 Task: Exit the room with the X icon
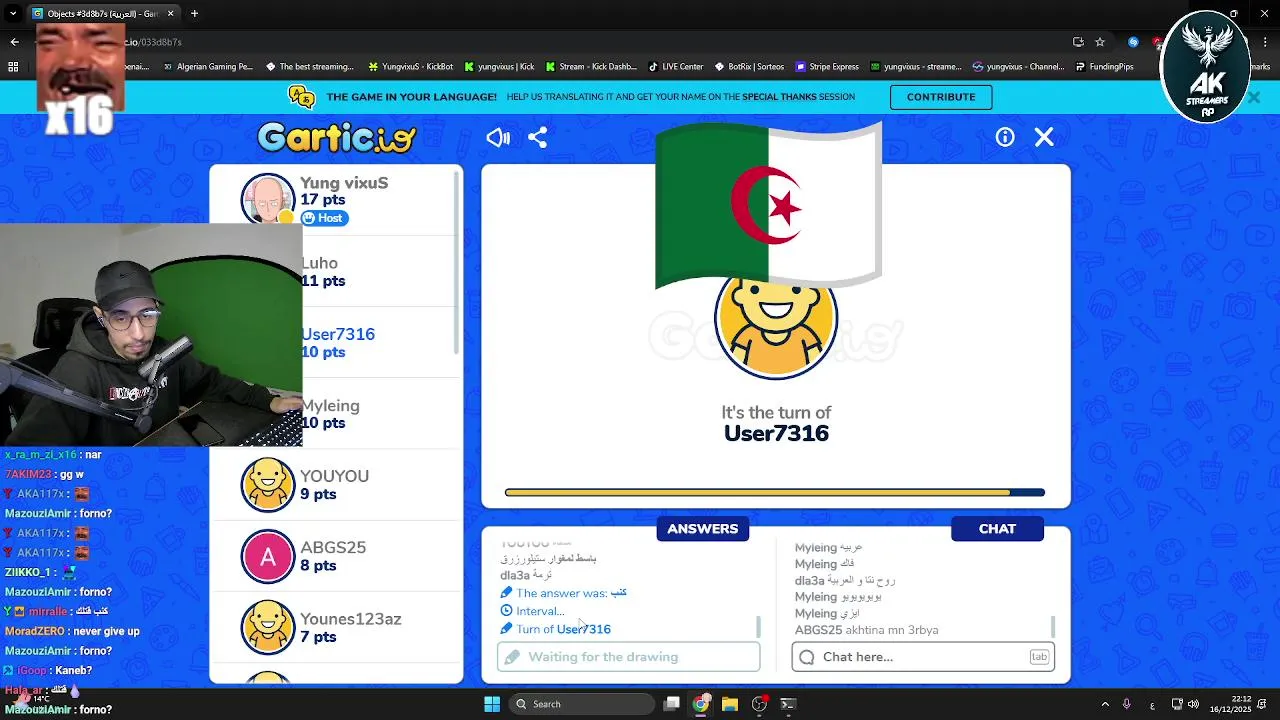point(1044,137)
